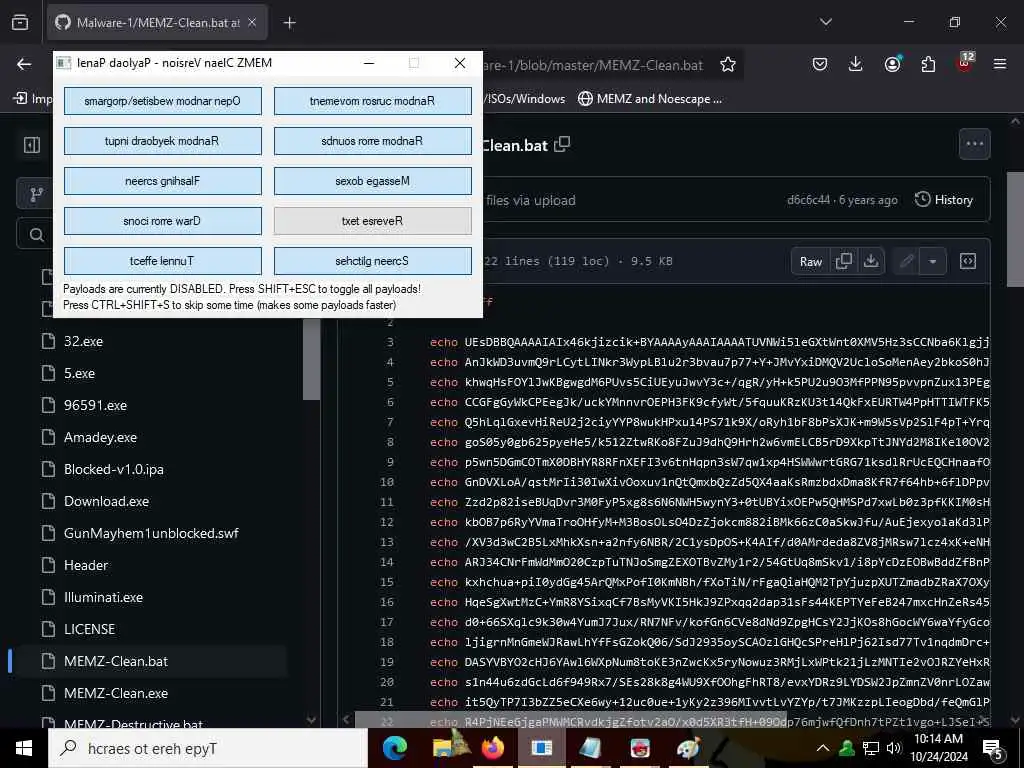This screenshot has width=1024, height=768.
Task: Toggle the 'Random keyboard input' payload button
Action: [x=163, y=141]
